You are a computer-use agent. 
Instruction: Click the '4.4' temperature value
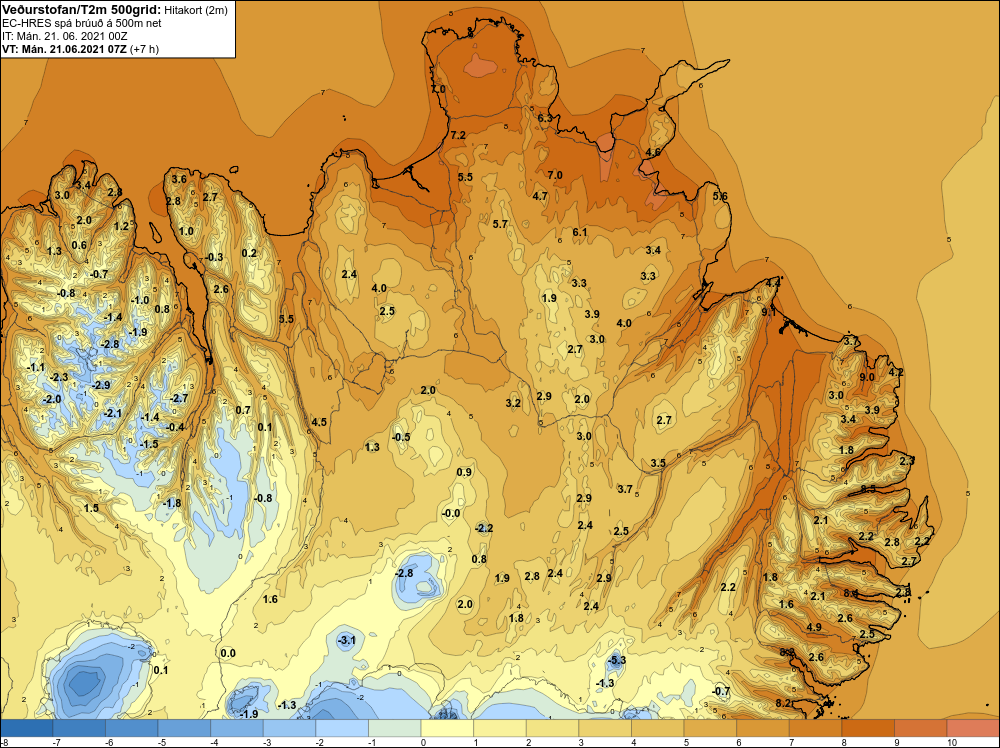coord(773,282)
